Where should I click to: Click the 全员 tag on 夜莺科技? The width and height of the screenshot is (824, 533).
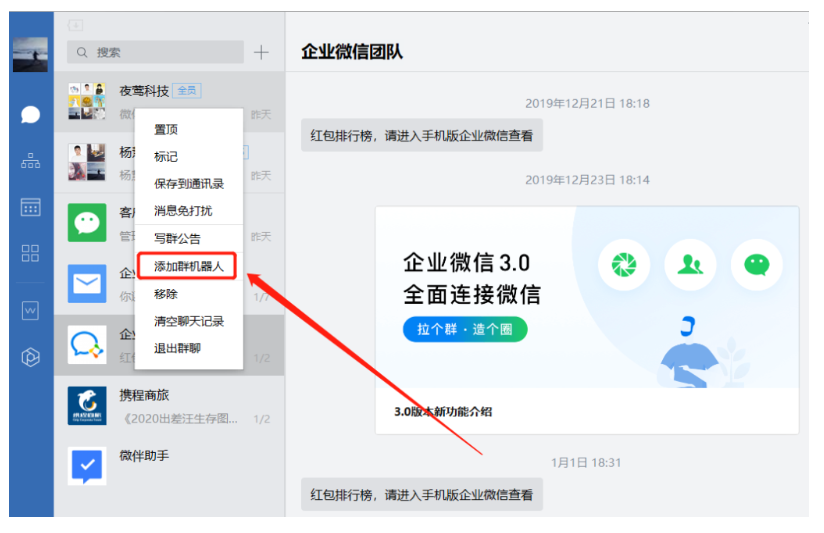click(x=187, y=91)
